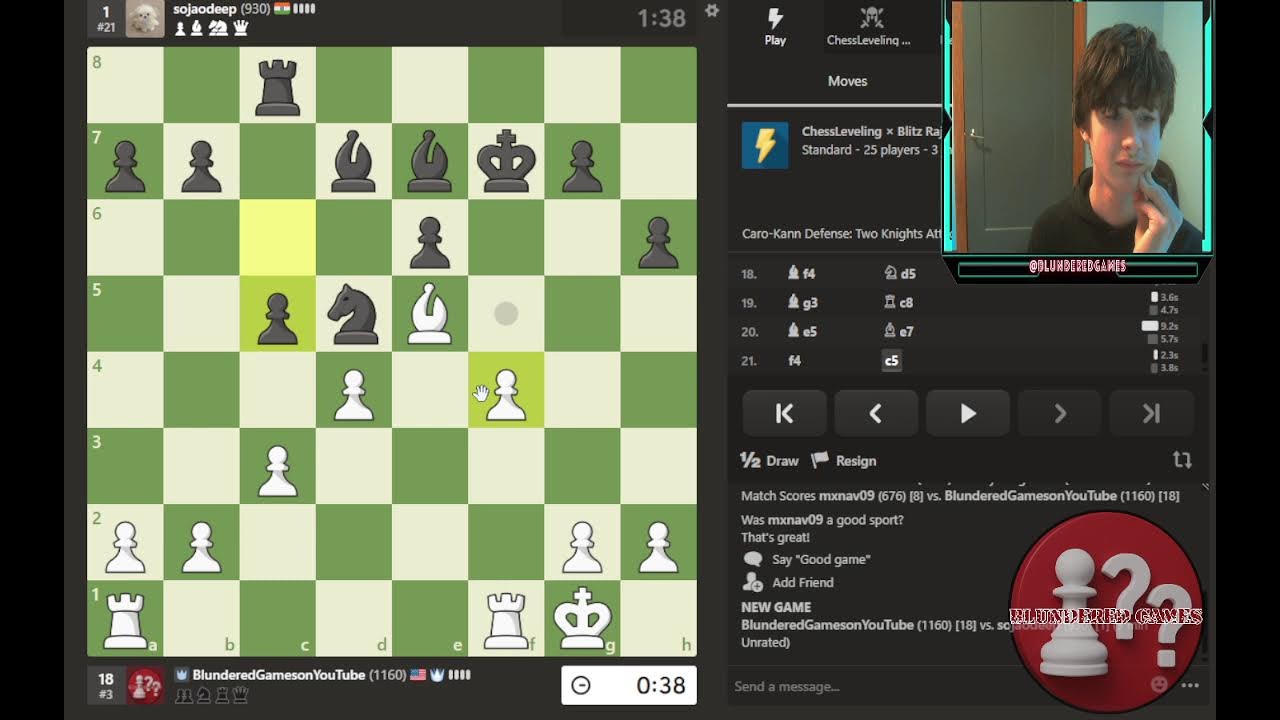Select move 19 rook c8
The image size is (1280, 720).
coord(899,302)
